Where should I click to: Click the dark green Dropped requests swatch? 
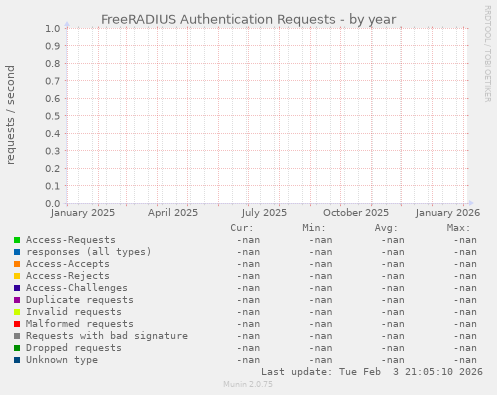pos(17,348)
